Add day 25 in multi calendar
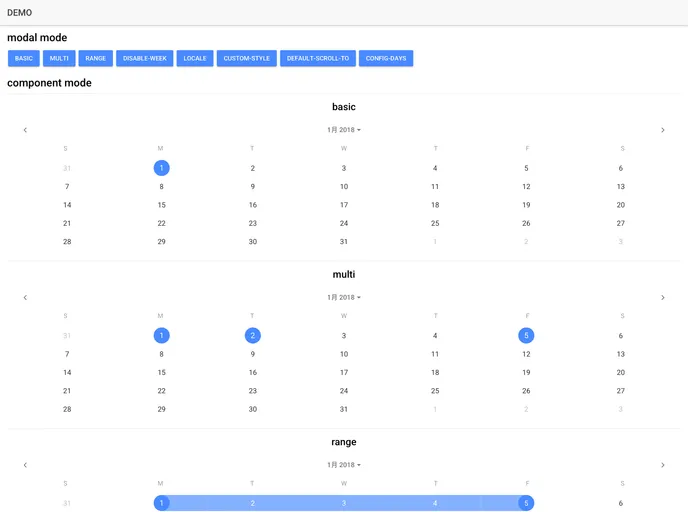 [x=435, y=391]
